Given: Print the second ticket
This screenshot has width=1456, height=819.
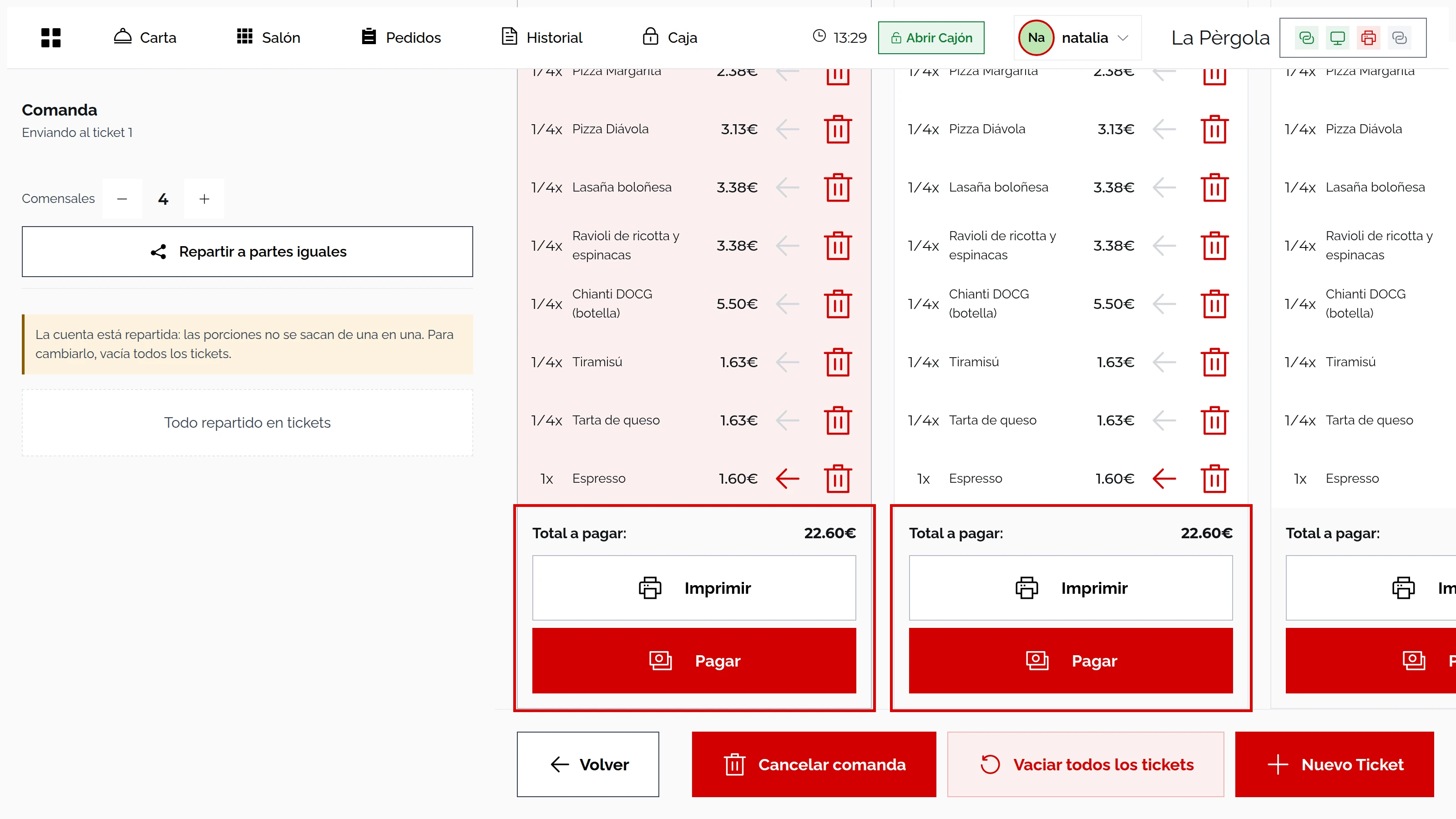Looking at the screenshot, I should (x=1071, y=588).
